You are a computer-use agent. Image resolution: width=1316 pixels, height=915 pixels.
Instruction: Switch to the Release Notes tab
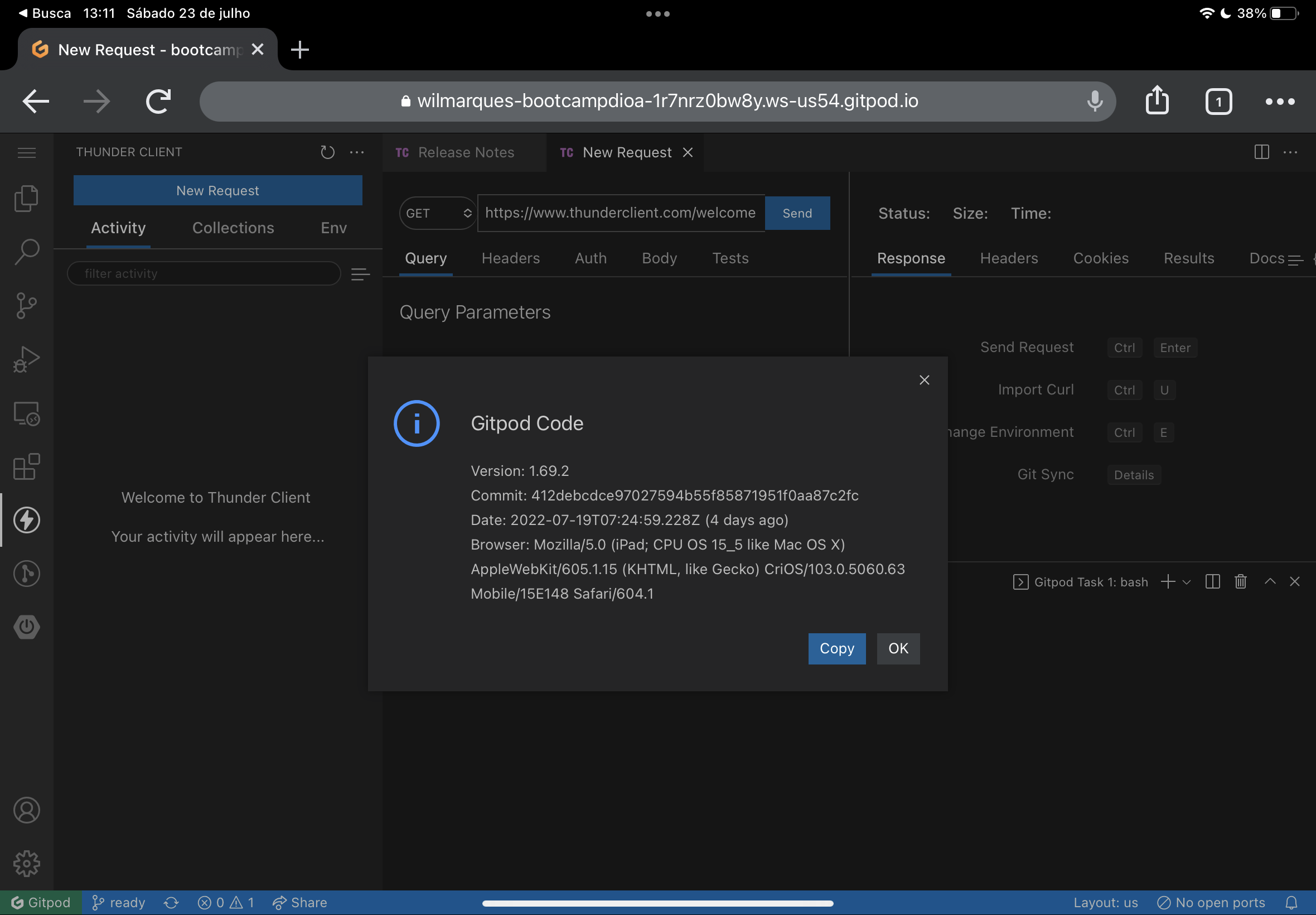tap(465, 152)
